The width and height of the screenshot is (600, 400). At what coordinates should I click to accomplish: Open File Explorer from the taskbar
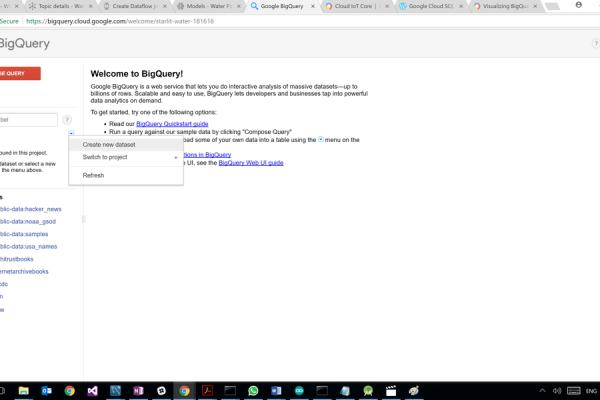(x=24, y=391)
